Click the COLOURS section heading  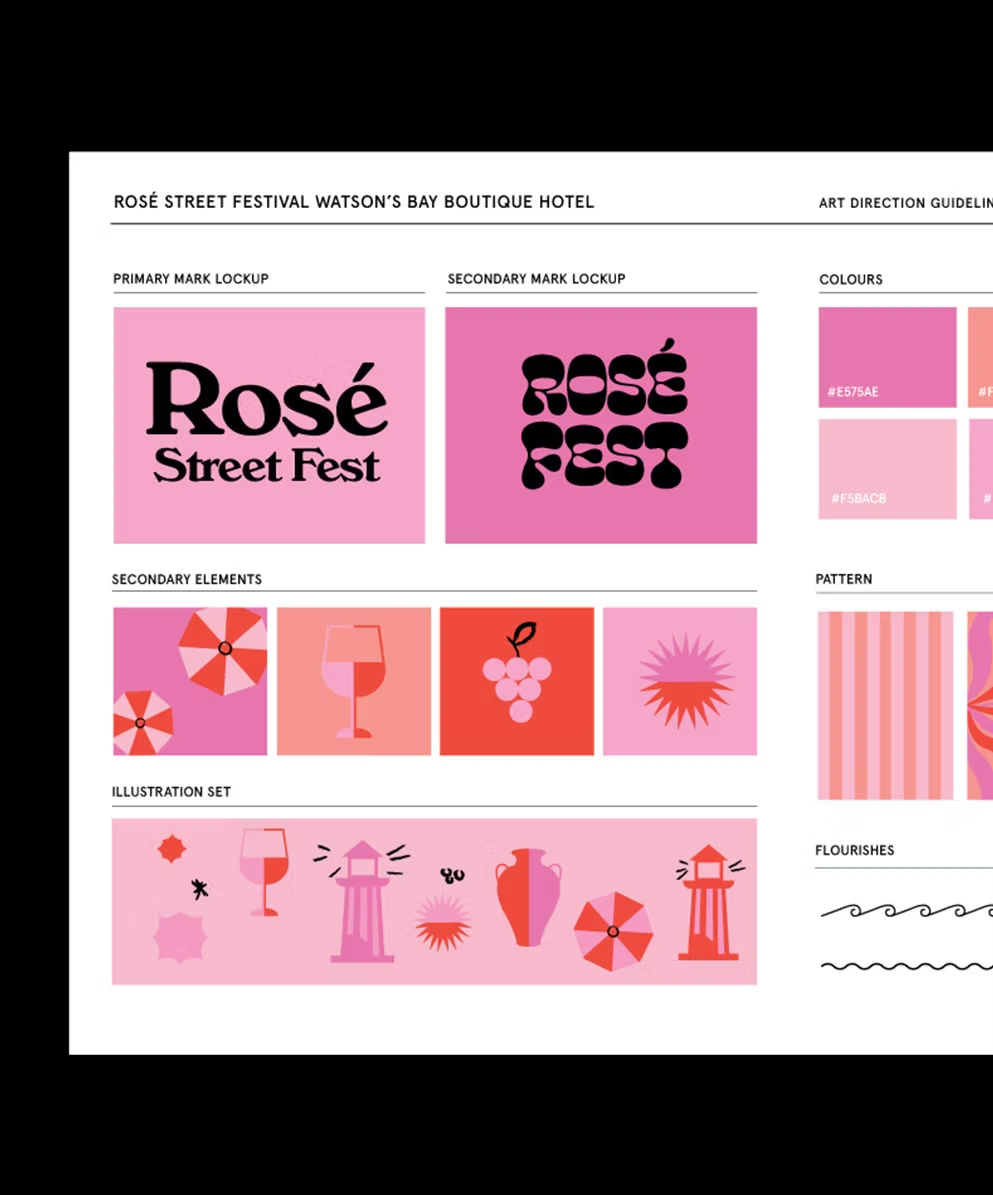pos(850,279)
